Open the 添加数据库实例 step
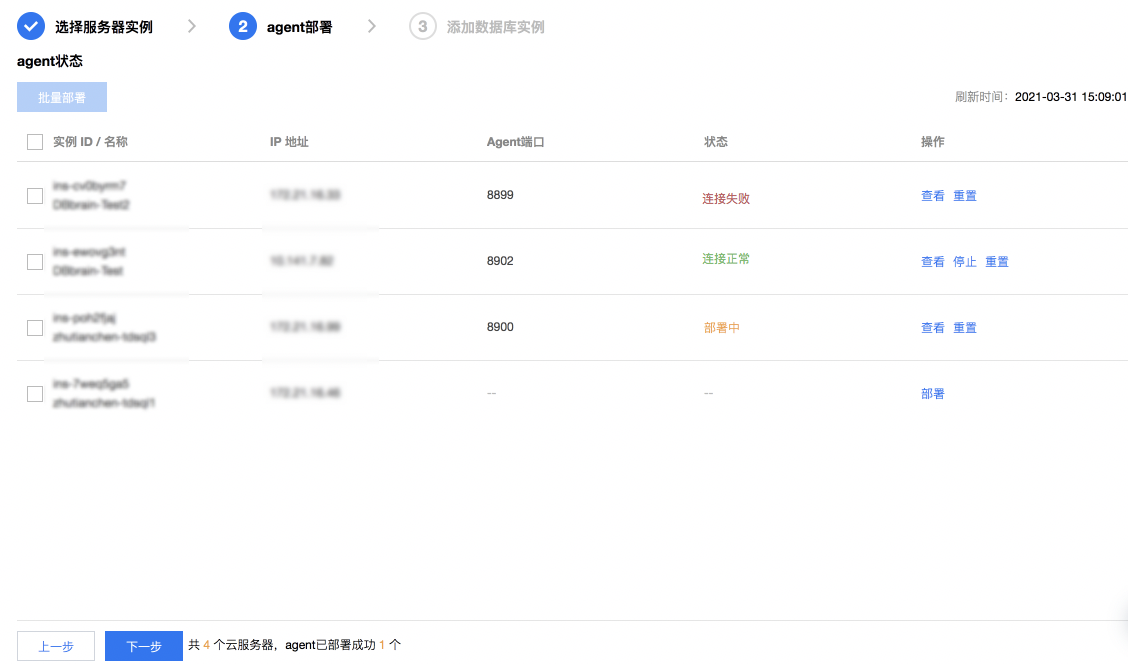The width and height of the screenshot is (1128, 664). coord(495,27)
